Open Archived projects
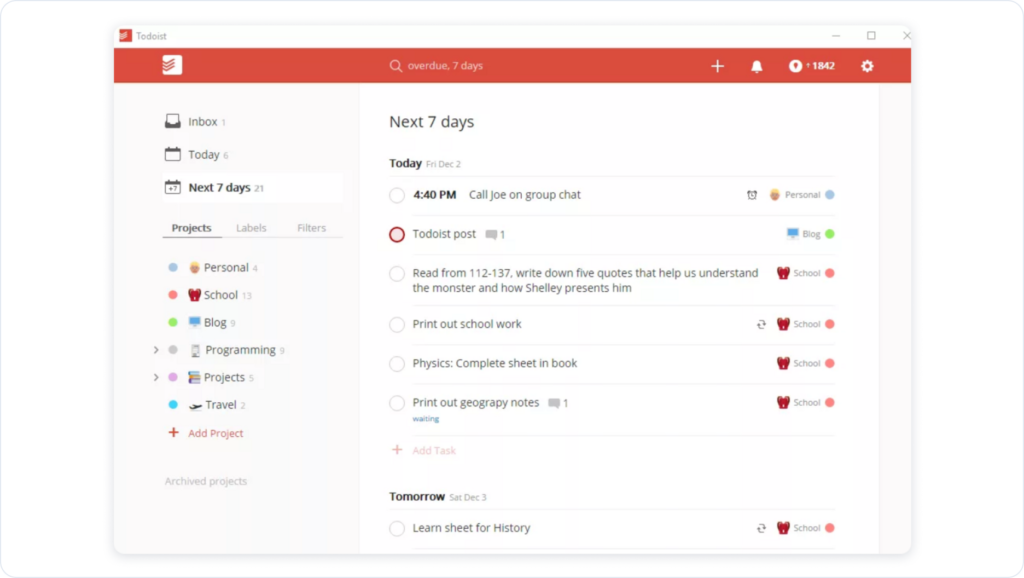The image size is (1024, 578). (206, 481)
